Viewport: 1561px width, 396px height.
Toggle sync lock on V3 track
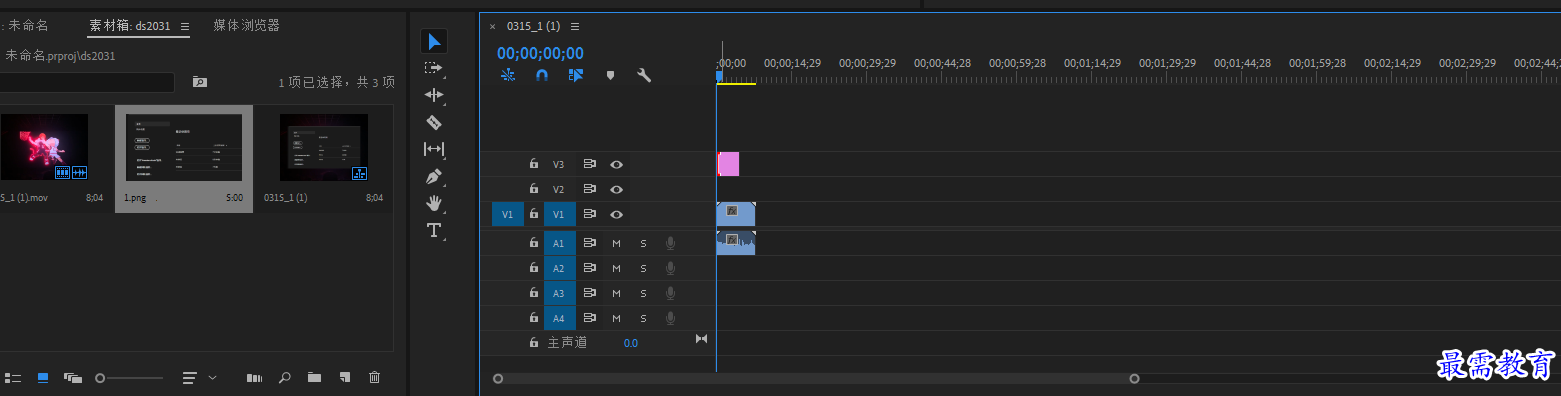coord(590,164)
